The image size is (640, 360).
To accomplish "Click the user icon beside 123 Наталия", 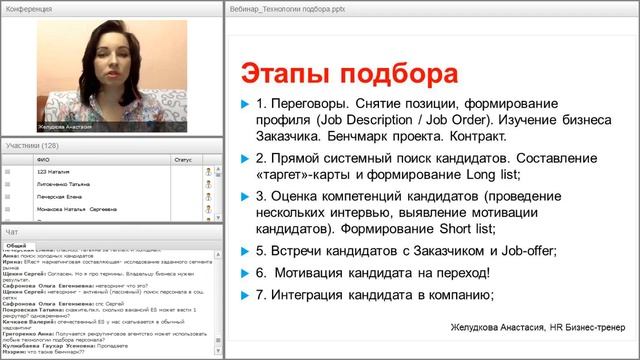I will click(x=209, y=172).
